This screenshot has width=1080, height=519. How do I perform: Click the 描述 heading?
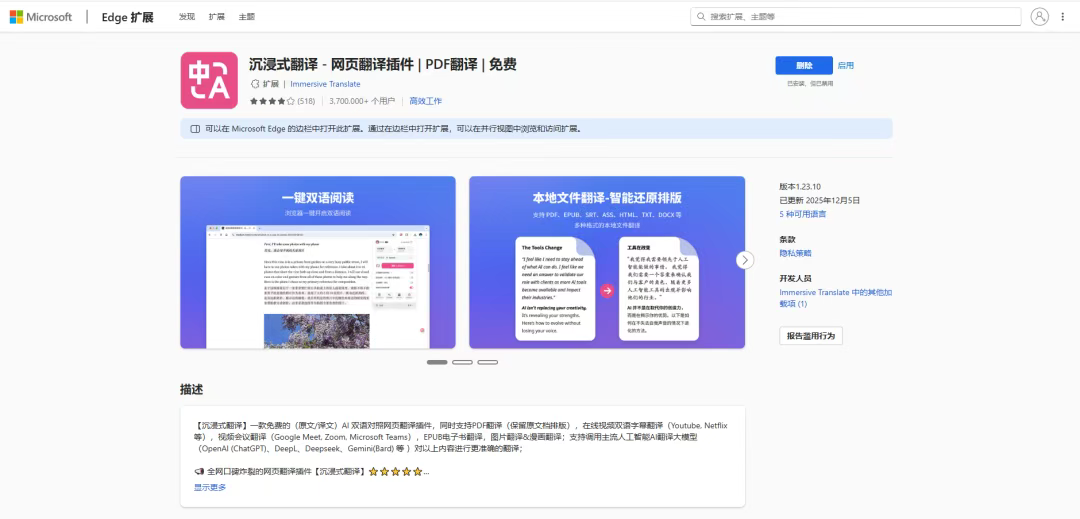(191, 390)
